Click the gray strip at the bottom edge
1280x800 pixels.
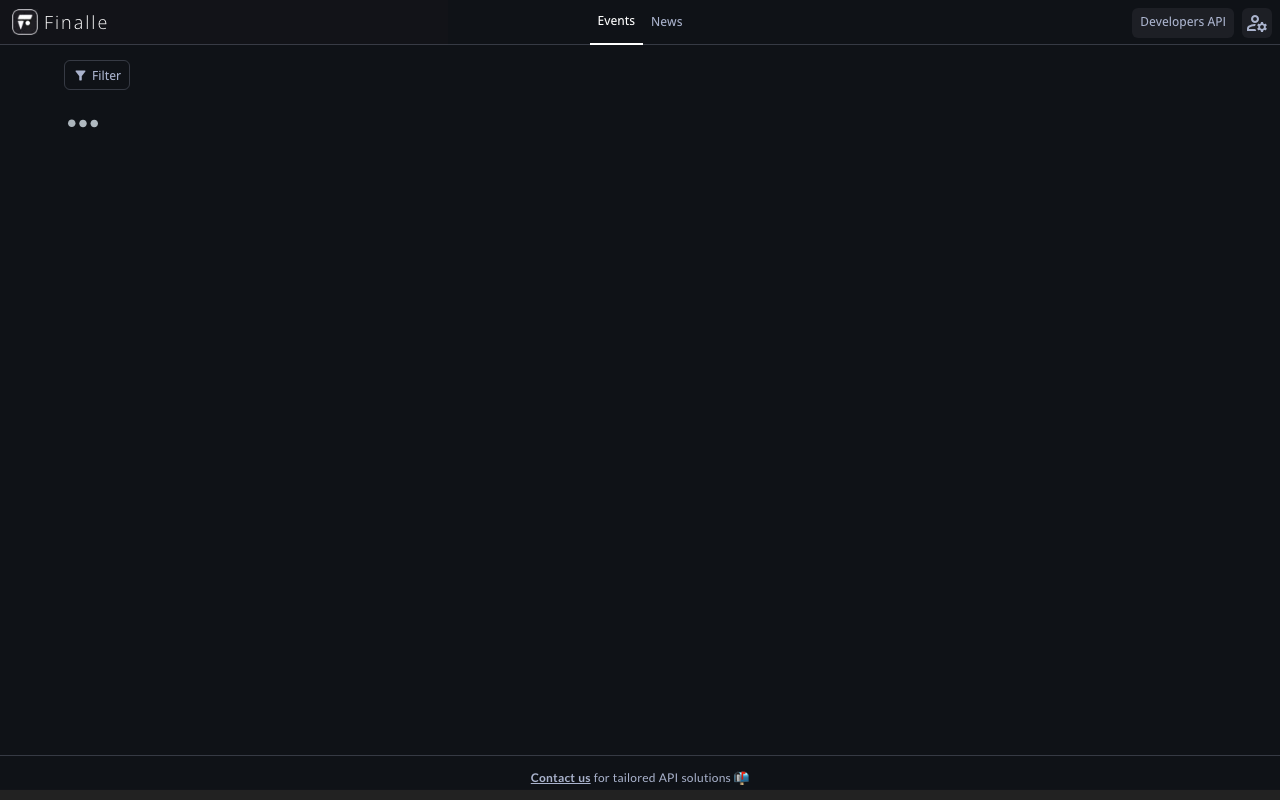(x=640, y=795)
